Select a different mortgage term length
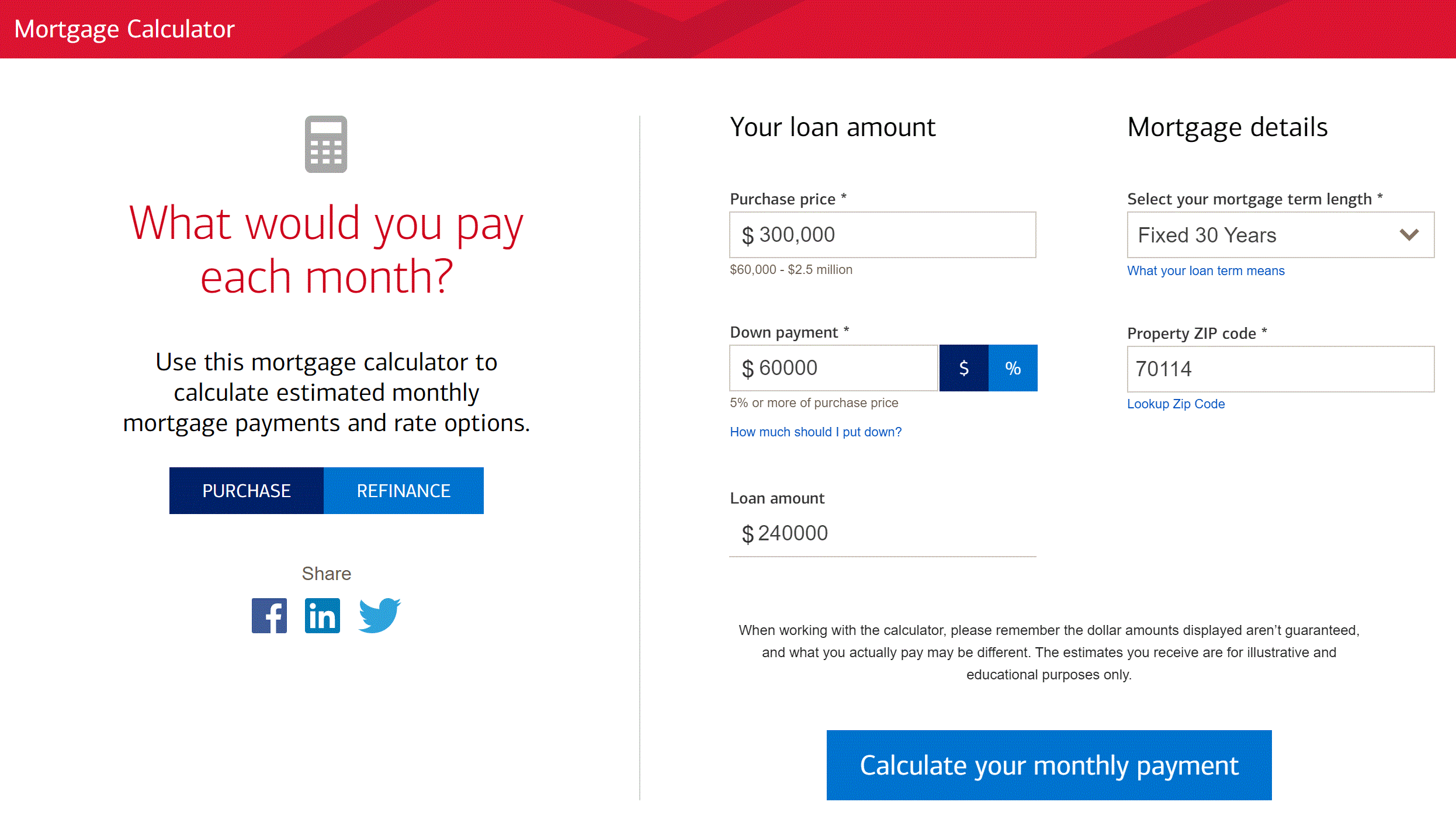Image resolution: width=1456 pixels, height=826 pixels. 1280,234
